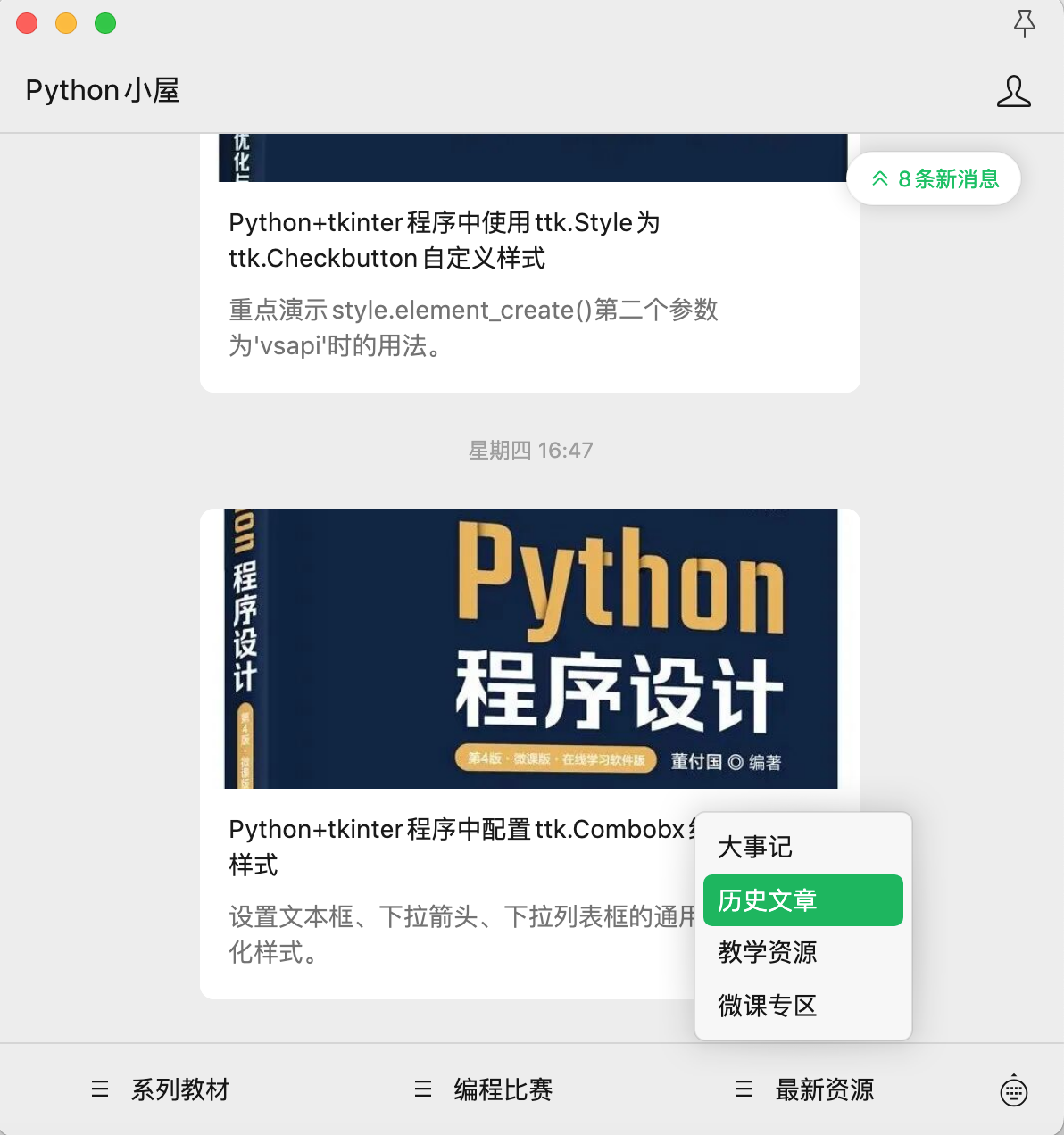
Task: Expand the 系列教材 bottom menu
Action: pos(161,1089)
